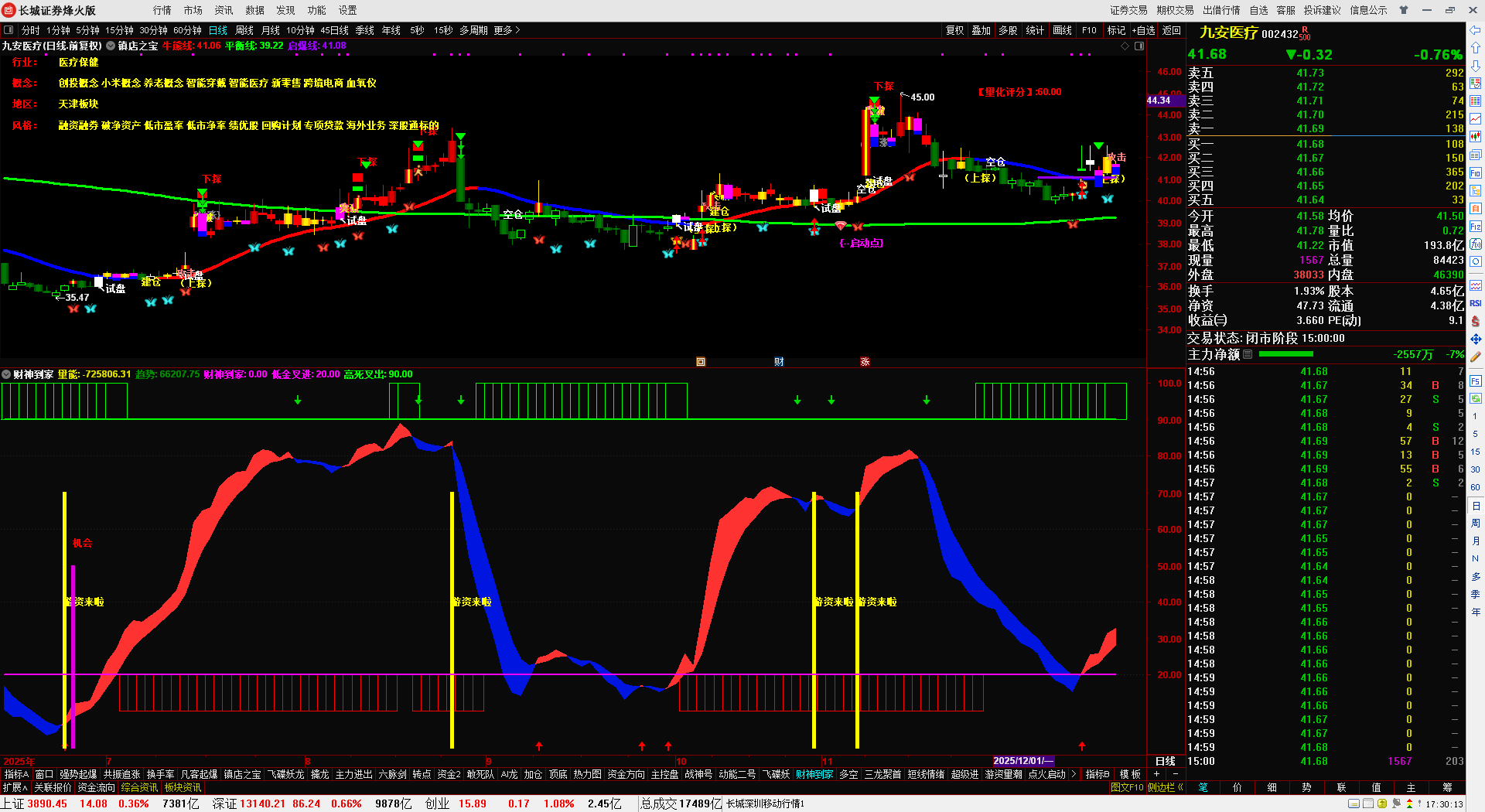Toggle the square box before 分时
Image resolution: width=1485 pixels, height=812 pixels.
coord(9,30)
